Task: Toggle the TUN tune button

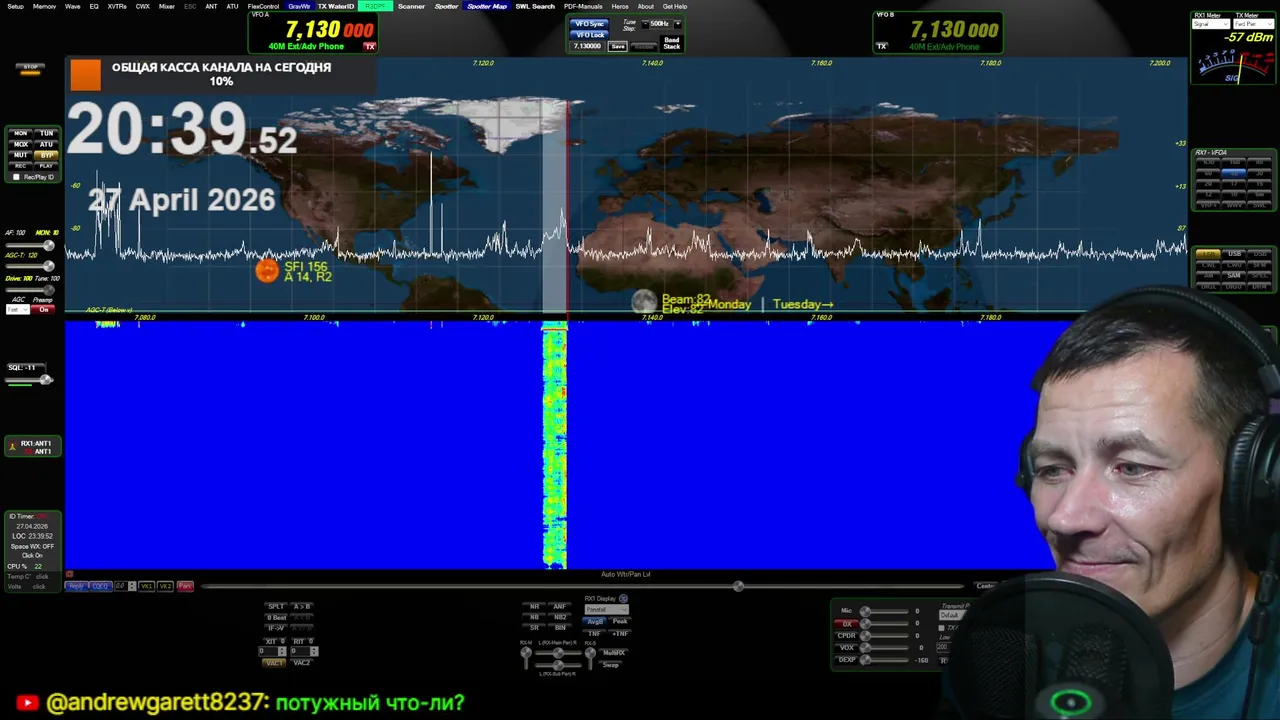Action: point(46,133)
